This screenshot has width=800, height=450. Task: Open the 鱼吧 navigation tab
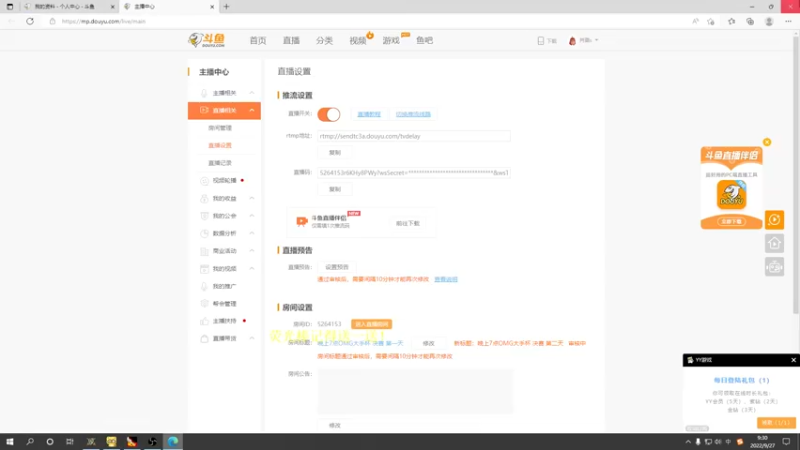coord(424,40)
